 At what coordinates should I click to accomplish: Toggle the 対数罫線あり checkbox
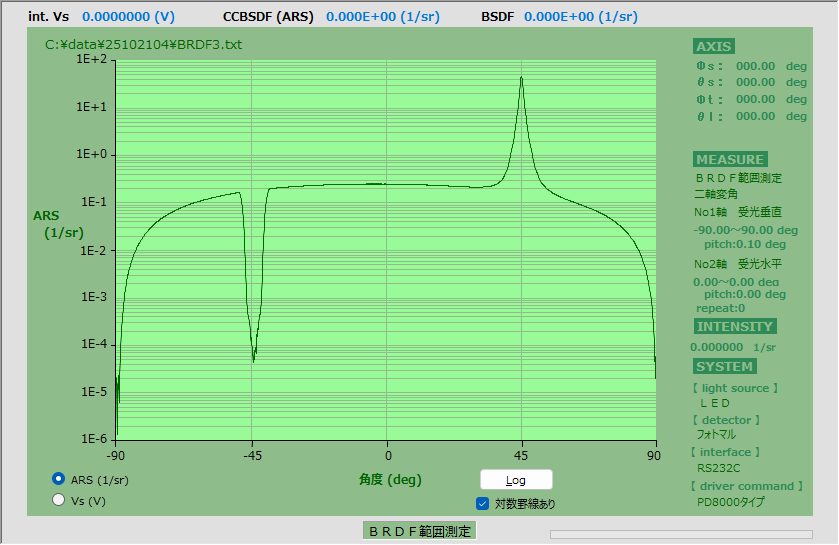pos(483,503)
